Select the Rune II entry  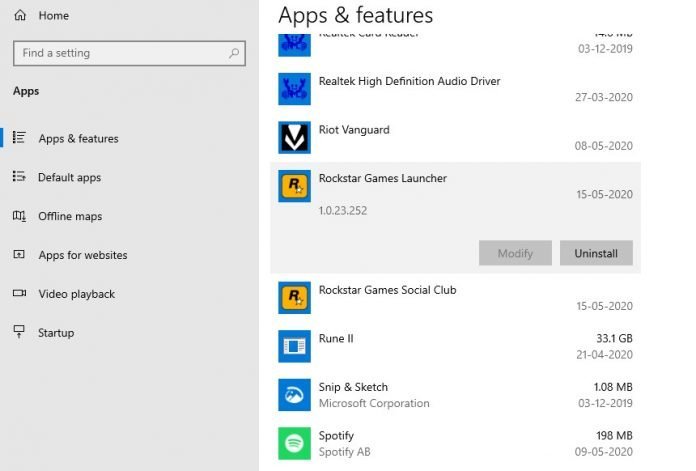[455, 346]
